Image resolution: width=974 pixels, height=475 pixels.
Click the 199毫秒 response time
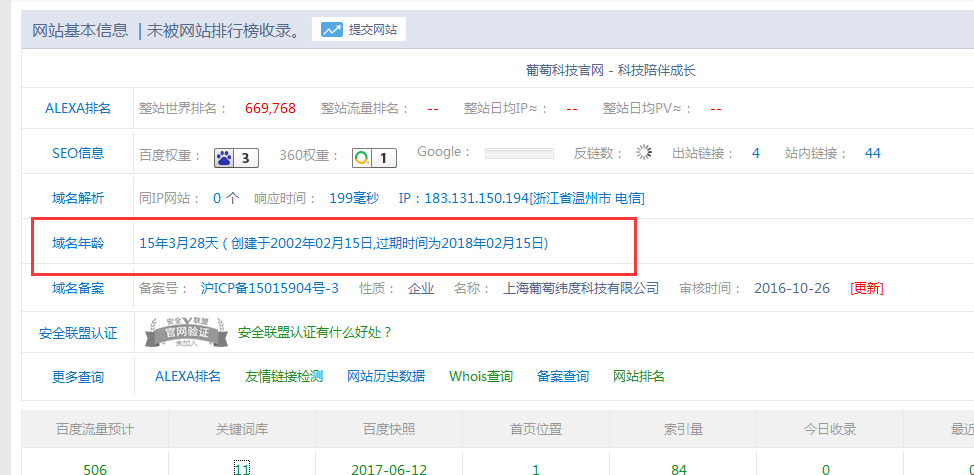coord(354,198)
